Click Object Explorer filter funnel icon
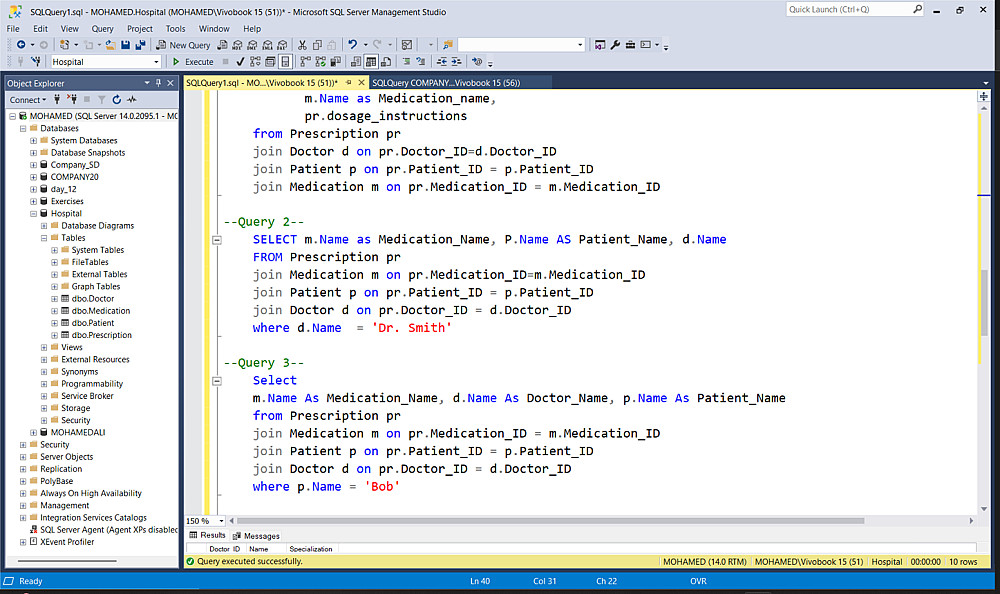The image size is (1000, 594). pos(101,100)
